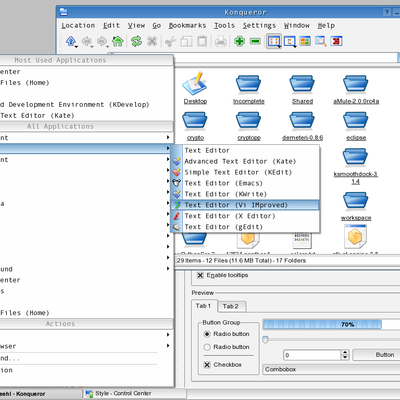The height and width of the screenshot is (400, 400).
Task: Click the 70% progress bar
Action: tap(331, 324)
